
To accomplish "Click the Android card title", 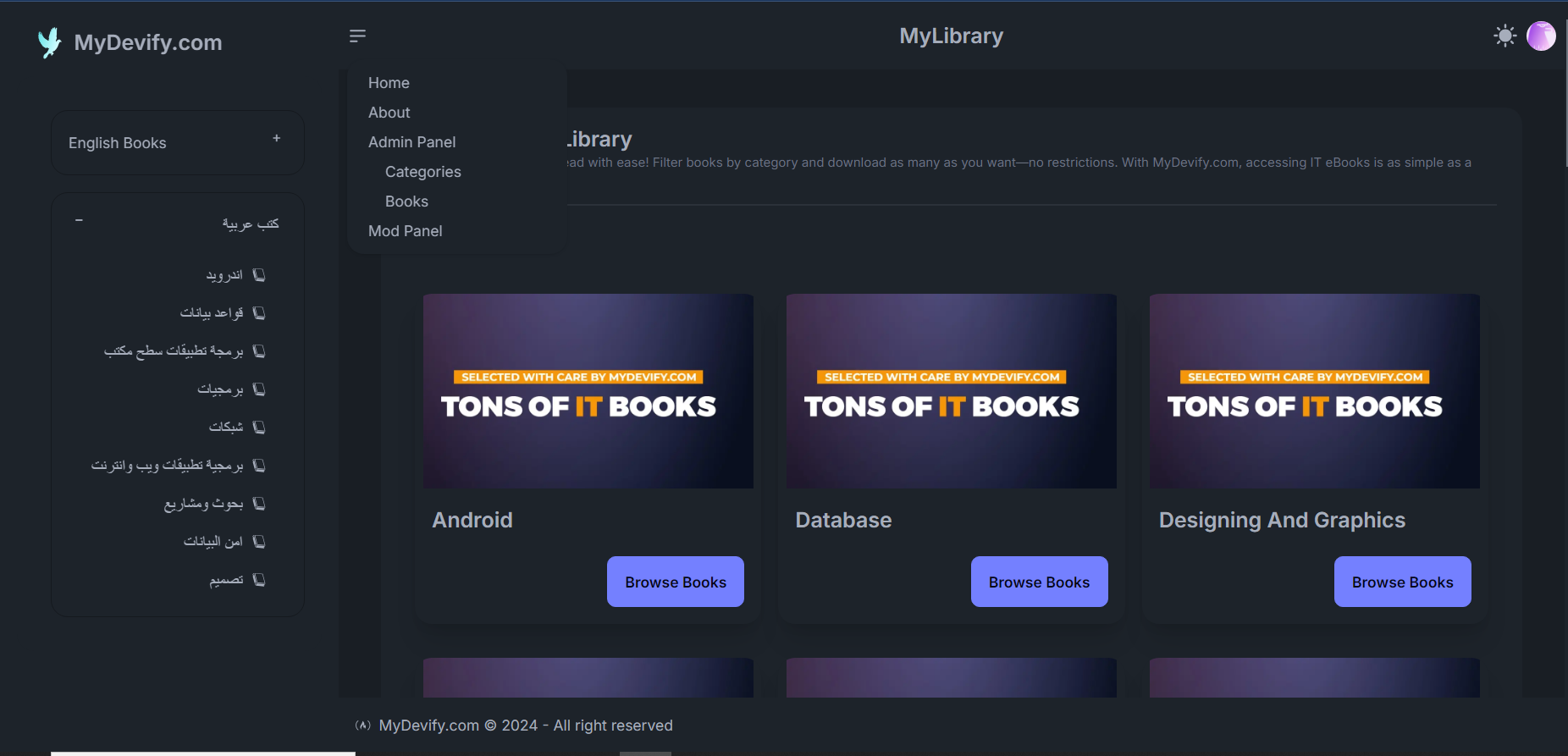I will click(472, 520).
